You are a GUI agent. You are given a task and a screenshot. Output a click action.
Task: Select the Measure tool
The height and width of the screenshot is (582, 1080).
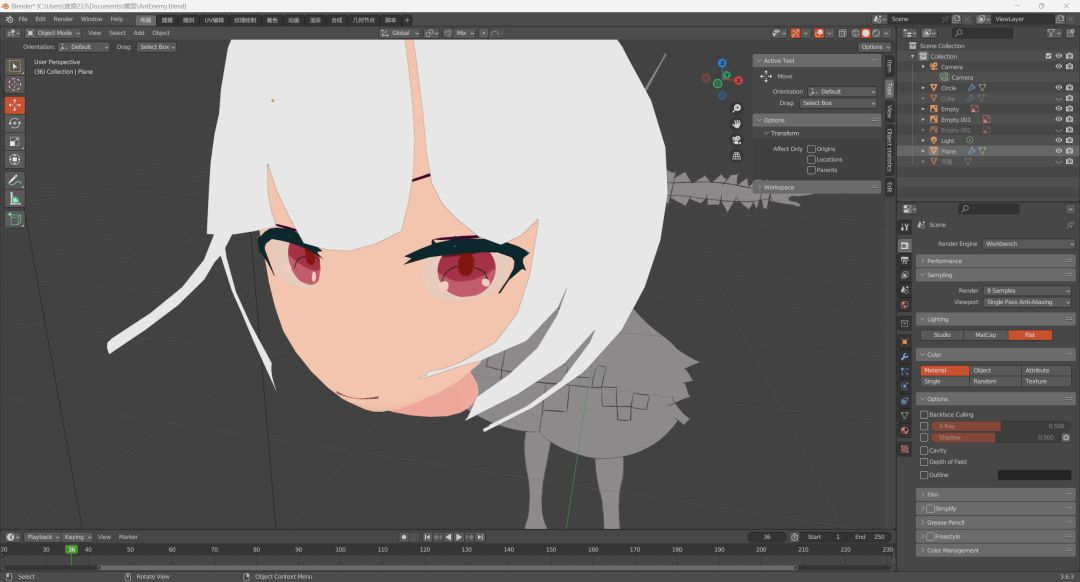14,198
